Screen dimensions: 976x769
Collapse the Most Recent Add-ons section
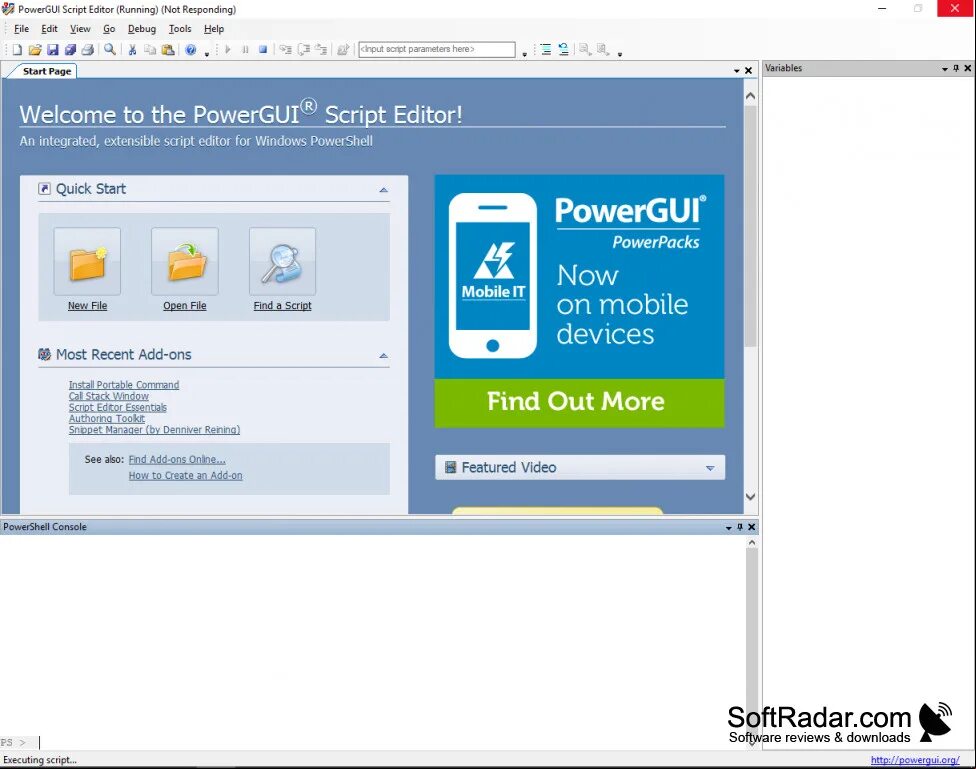tap(383, 356)
